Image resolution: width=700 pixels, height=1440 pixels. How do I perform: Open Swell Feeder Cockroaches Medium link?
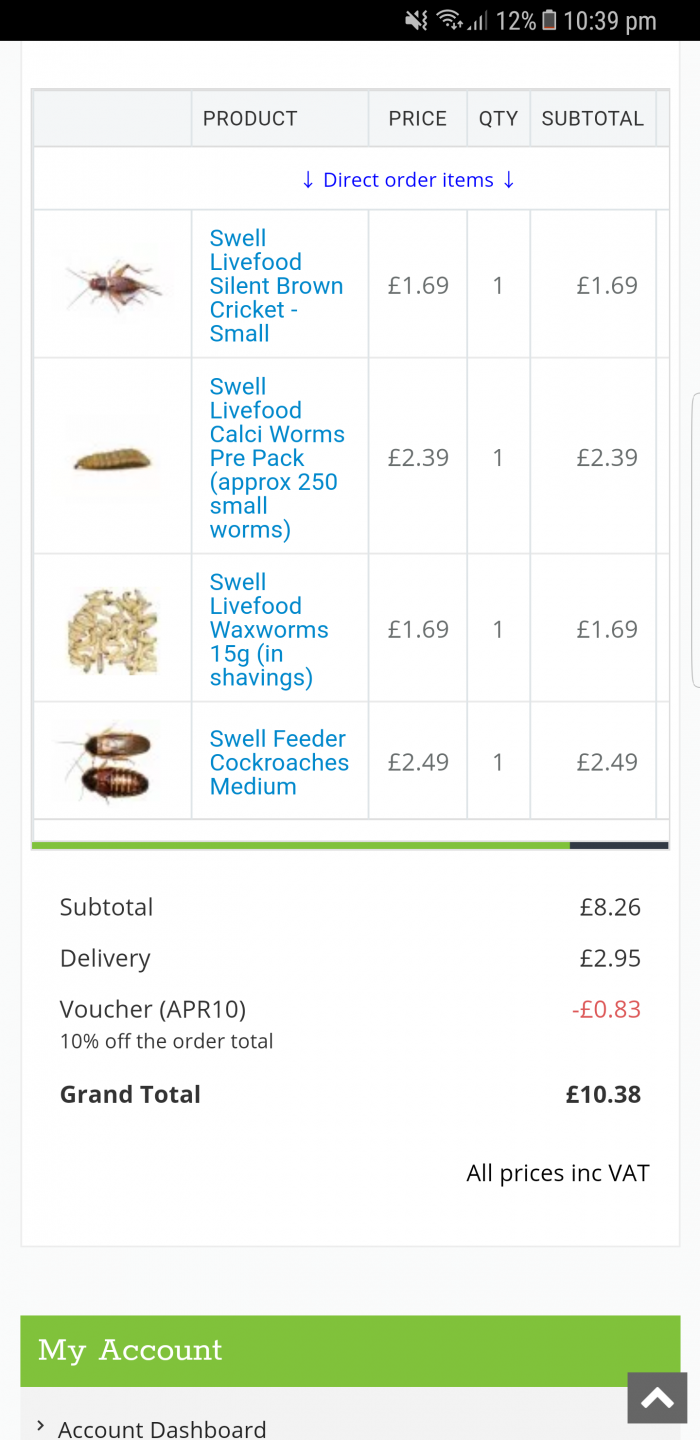tap(278, 762)
